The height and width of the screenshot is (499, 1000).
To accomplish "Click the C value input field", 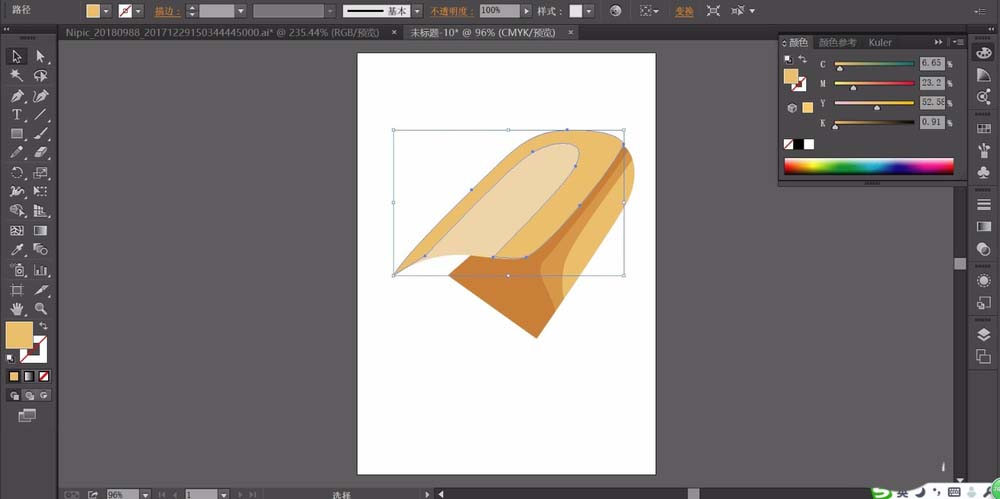I will 932,64.
